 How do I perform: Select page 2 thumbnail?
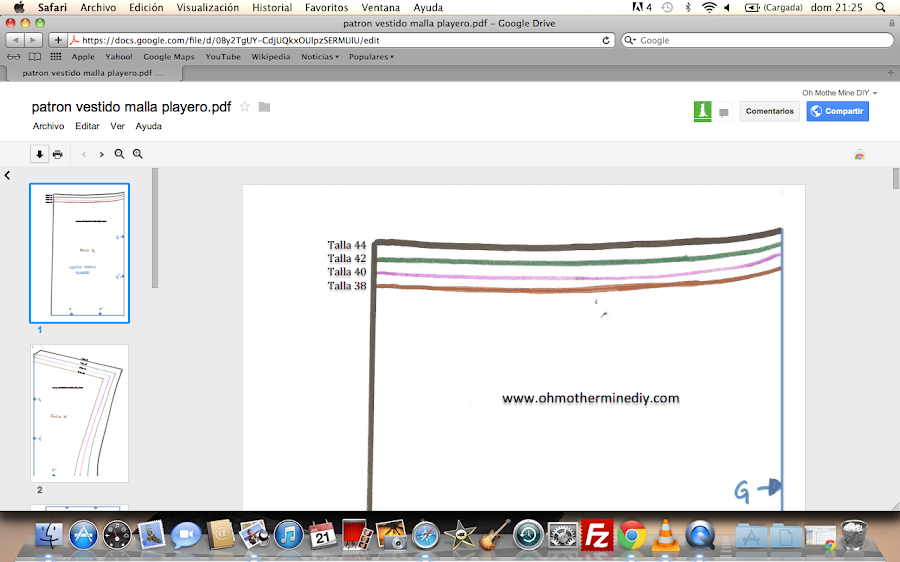[80, 413]
